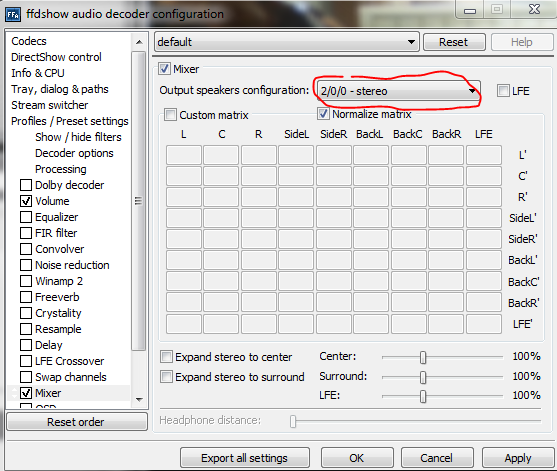This screenshot has height=471, width=557.
Task: Check the Resample filter box
Action: [x=26, y=329]
